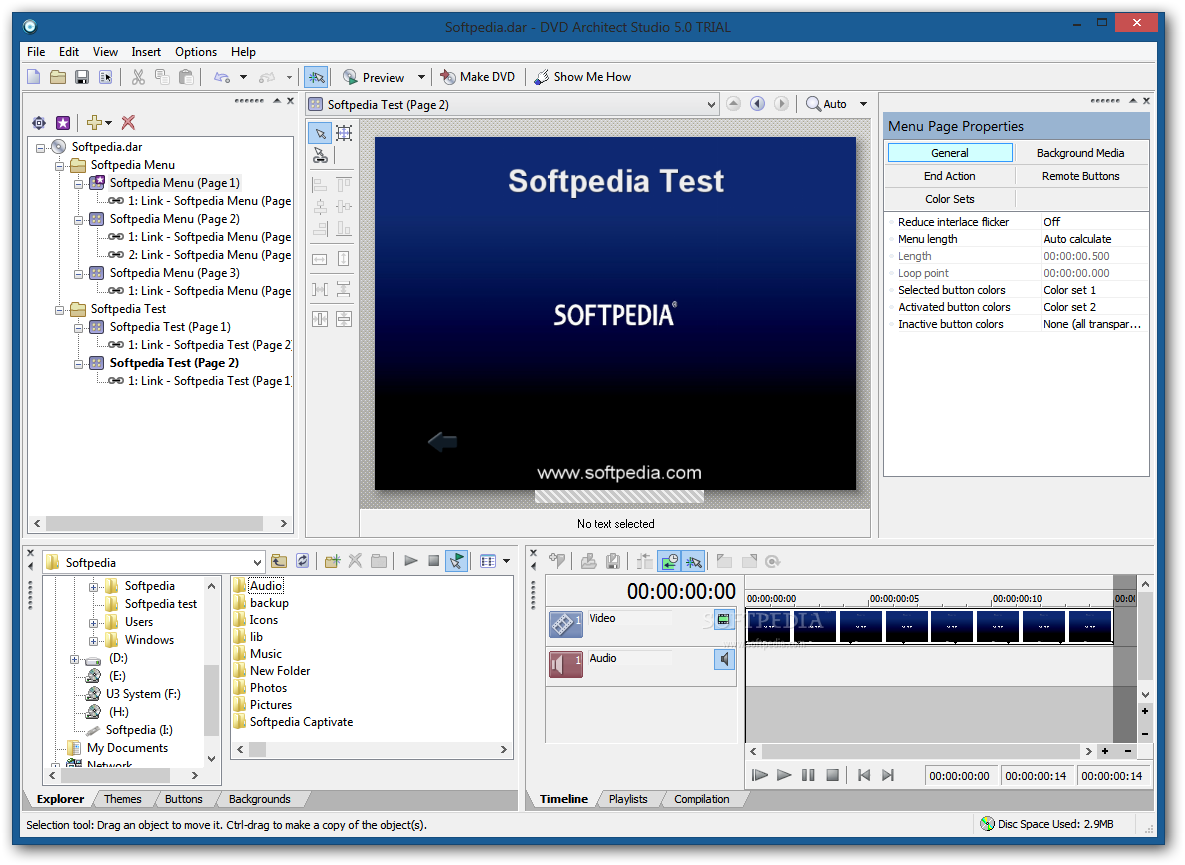Open the Show Me How tutorials
The width and height of the screenshot is (1185, 865).
coord(583,77)
